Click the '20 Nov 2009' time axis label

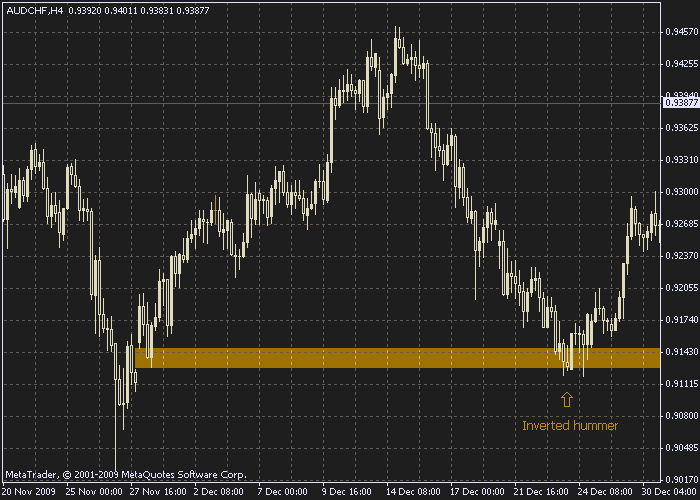coord(29,492)
